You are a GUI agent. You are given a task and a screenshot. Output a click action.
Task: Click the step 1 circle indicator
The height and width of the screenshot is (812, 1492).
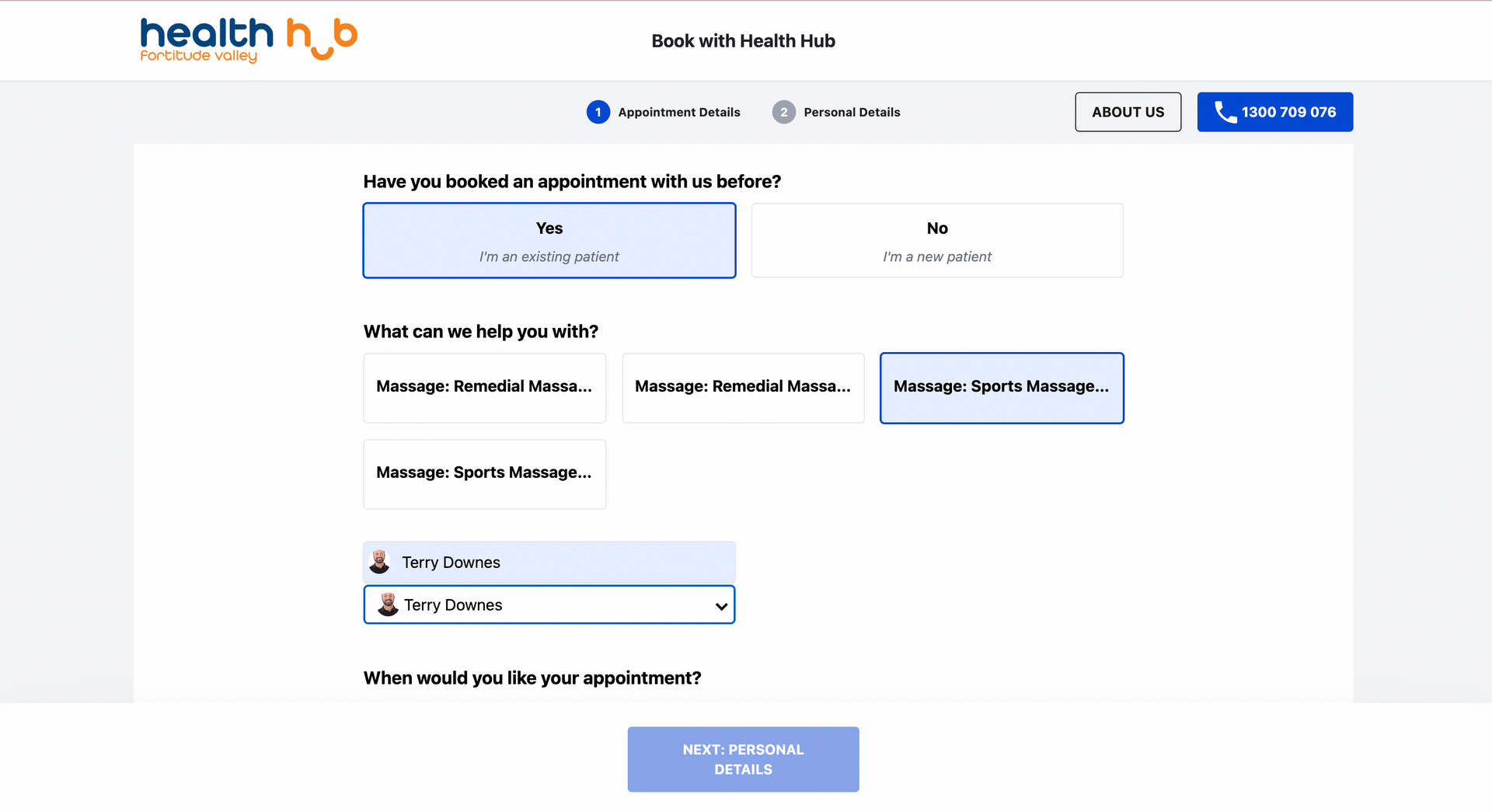[x=598, y=112]
